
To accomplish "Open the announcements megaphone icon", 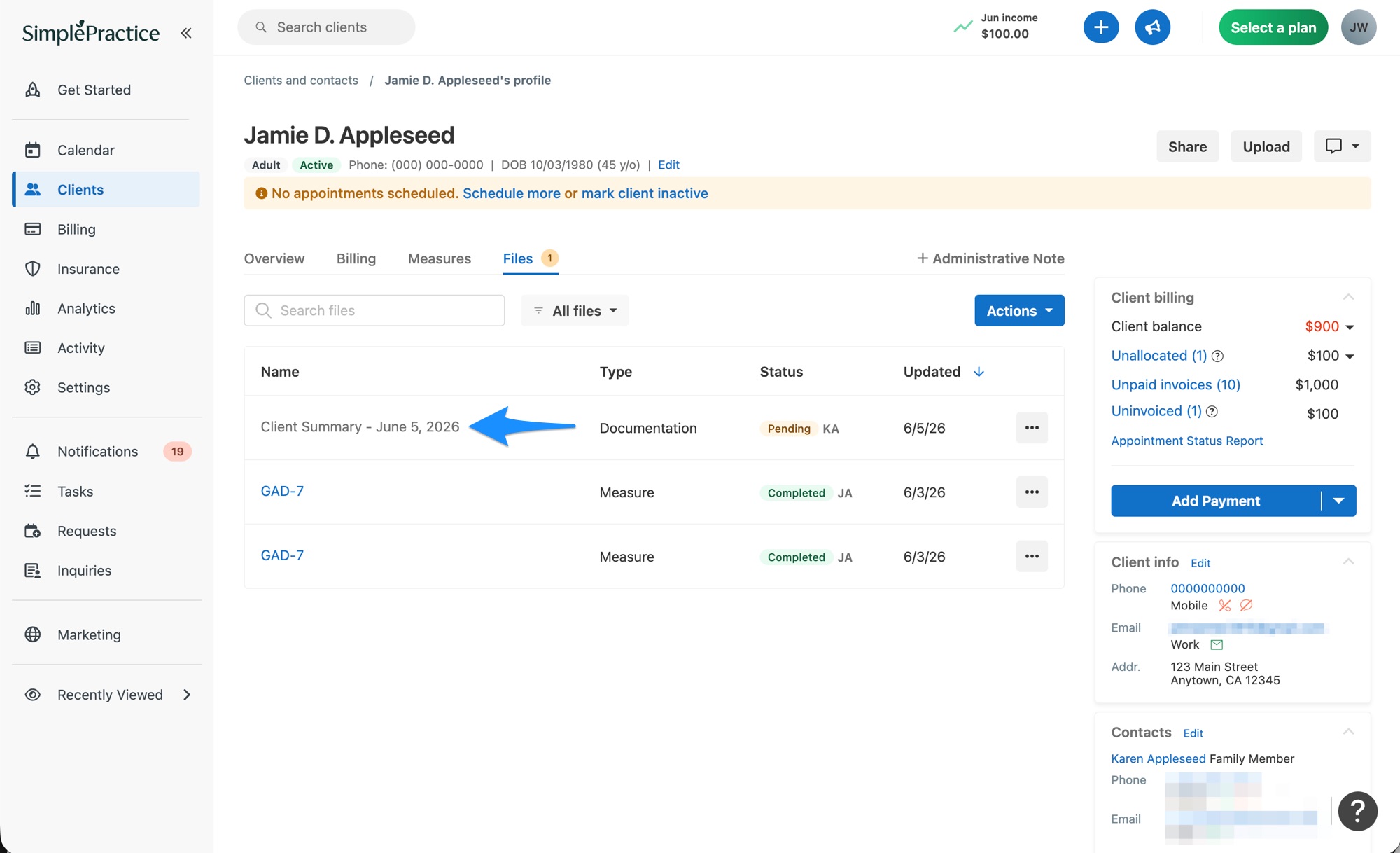I will click(1152, 27).
